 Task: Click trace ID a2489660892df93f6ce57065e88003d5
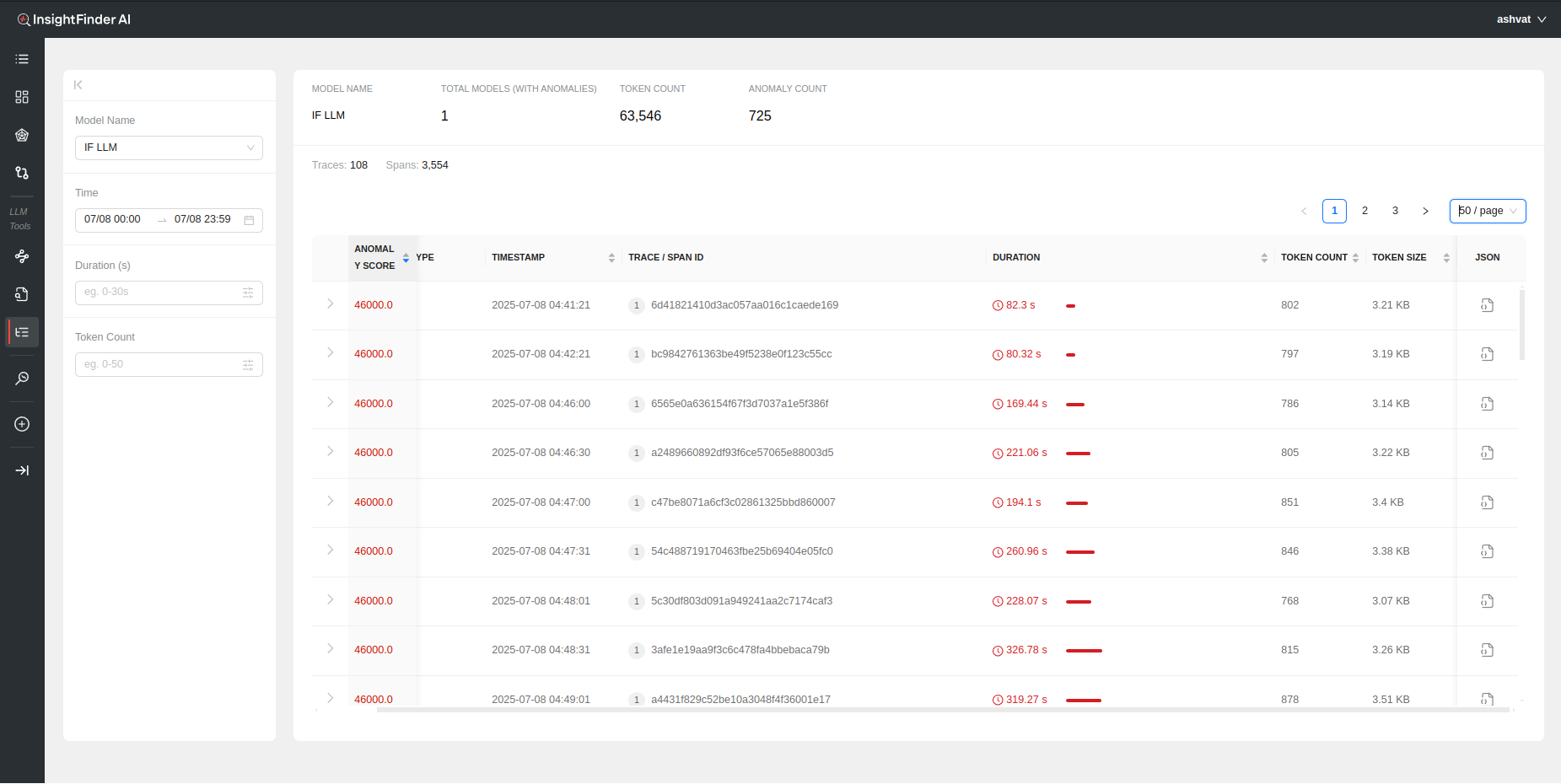tap(741, 453)
